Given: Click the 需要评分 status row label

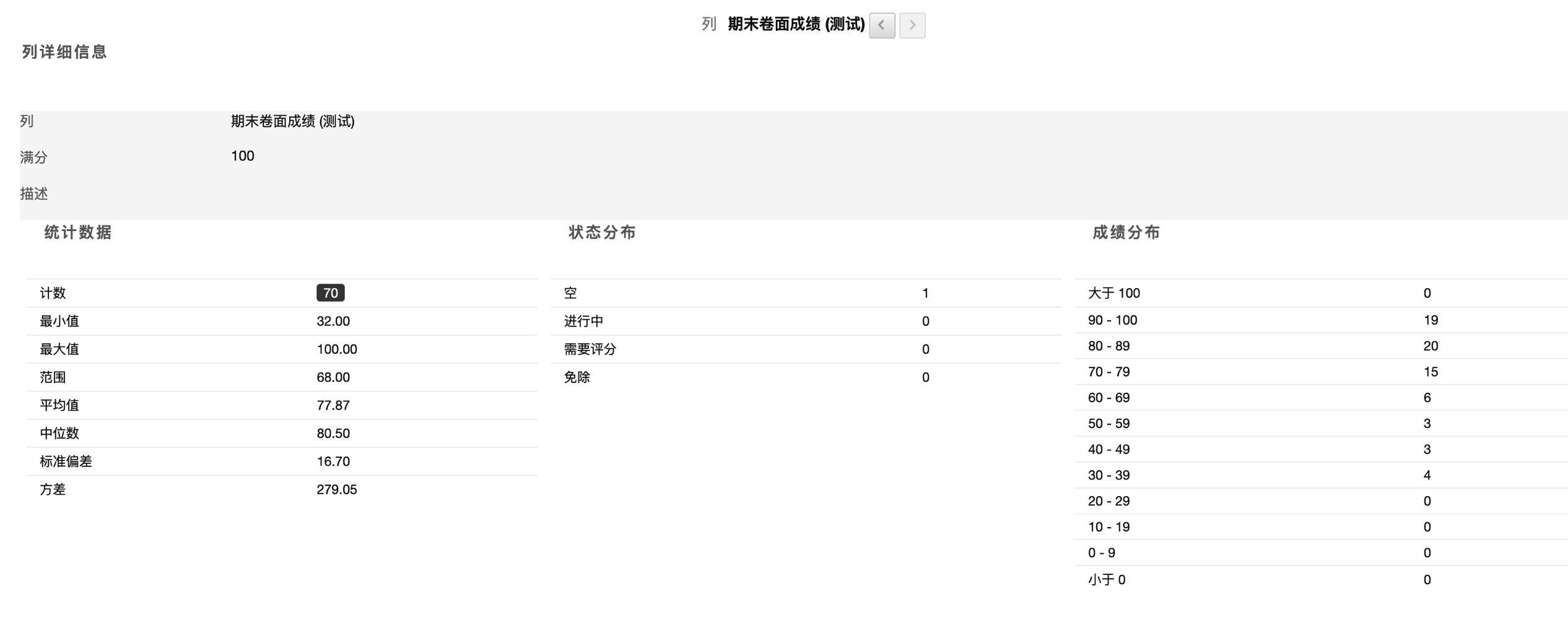Looking at the screenshot, I should tap(590, 349).
